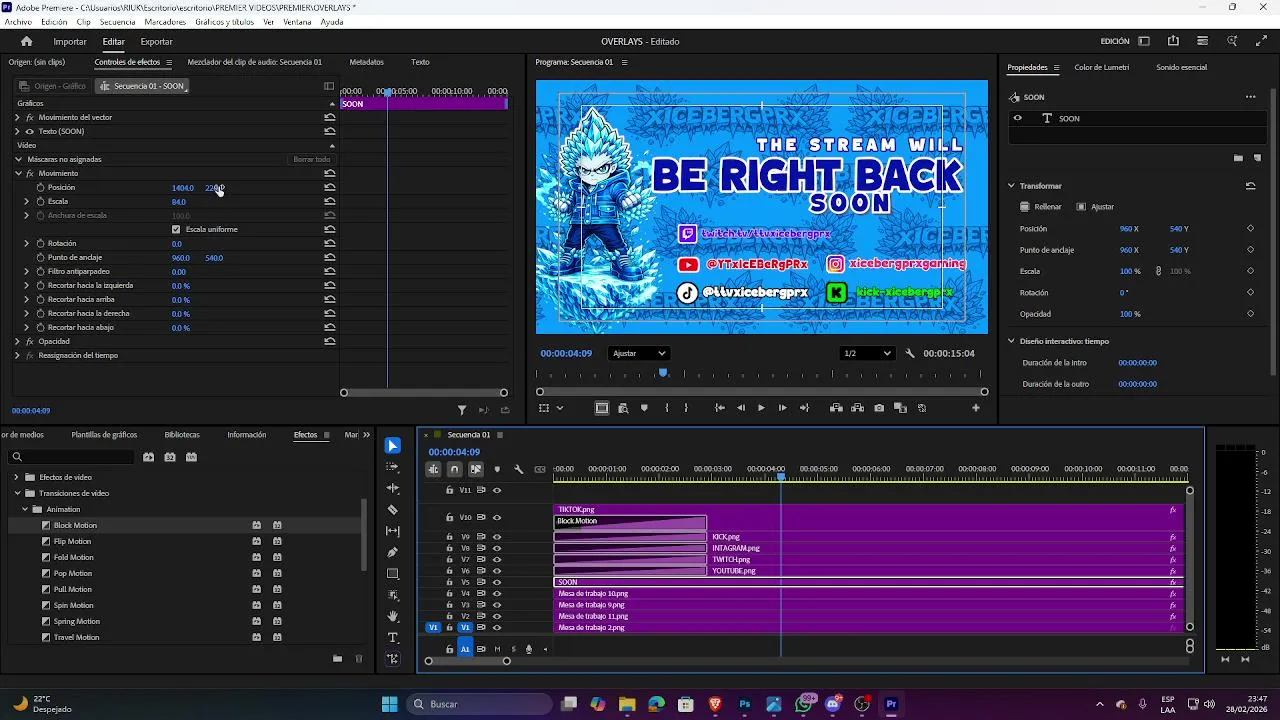Click Rellenar button in Transformar
This screenshot has height=720, width=1280.
1040,207
